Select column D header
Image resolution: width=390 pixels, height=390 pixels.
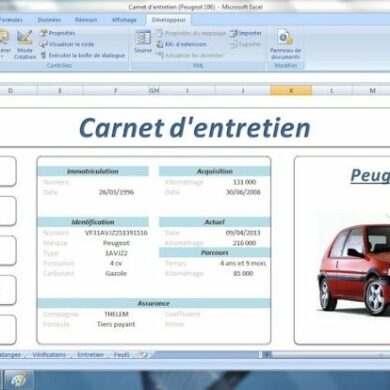[10, 90]
